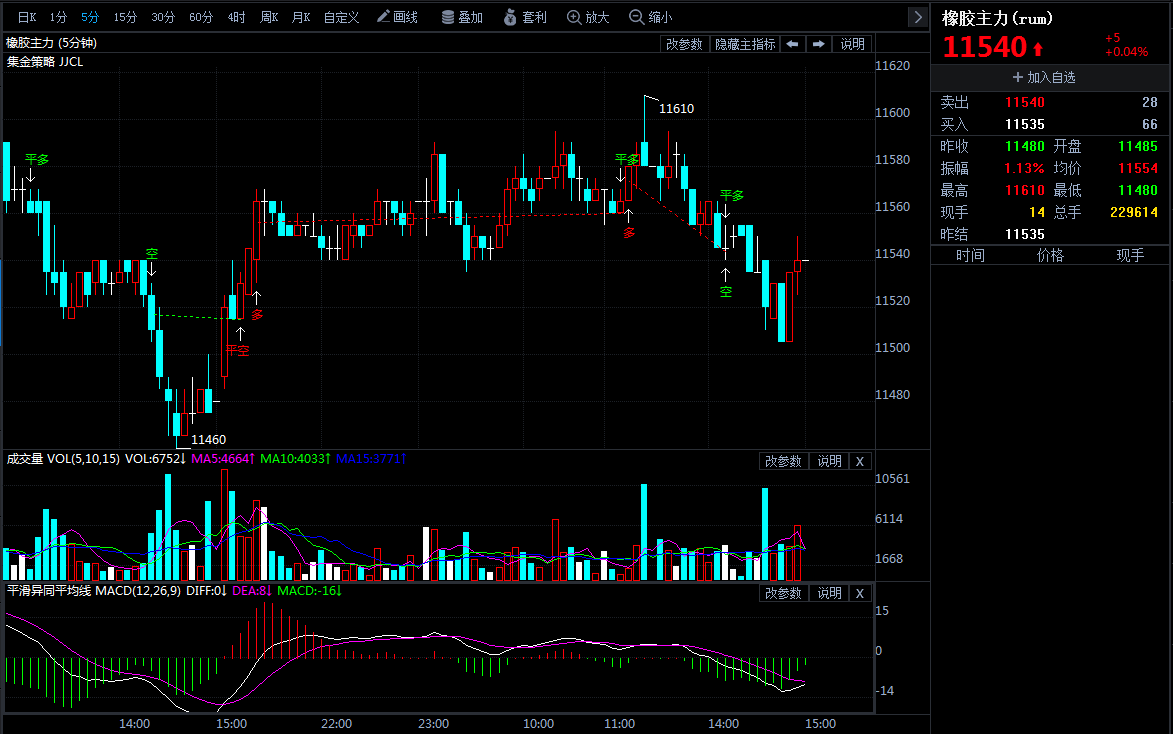Open 改参数 for the MACD indicator
The height and width of the screenshot is (734, 1173).
point(782,593)
